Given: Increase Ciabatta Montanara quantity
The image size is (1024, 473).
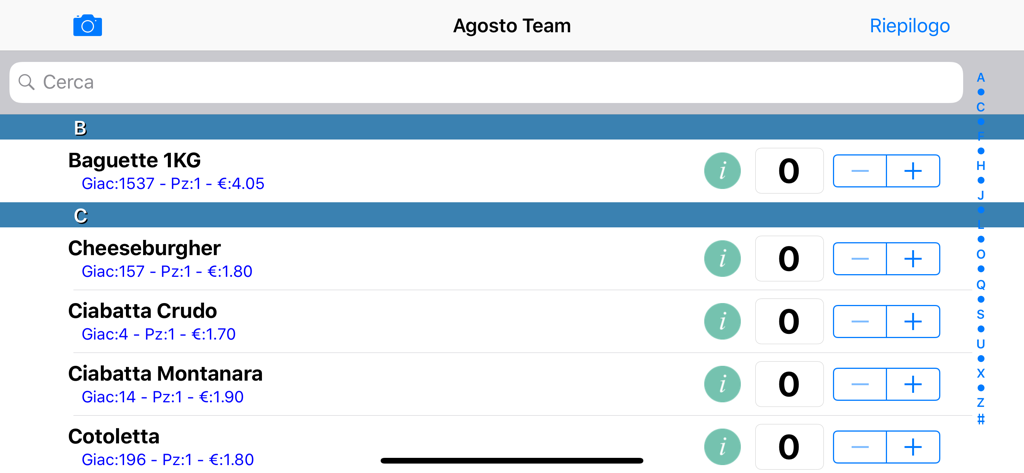Looking at the screenshot, I should click(913, 384).
